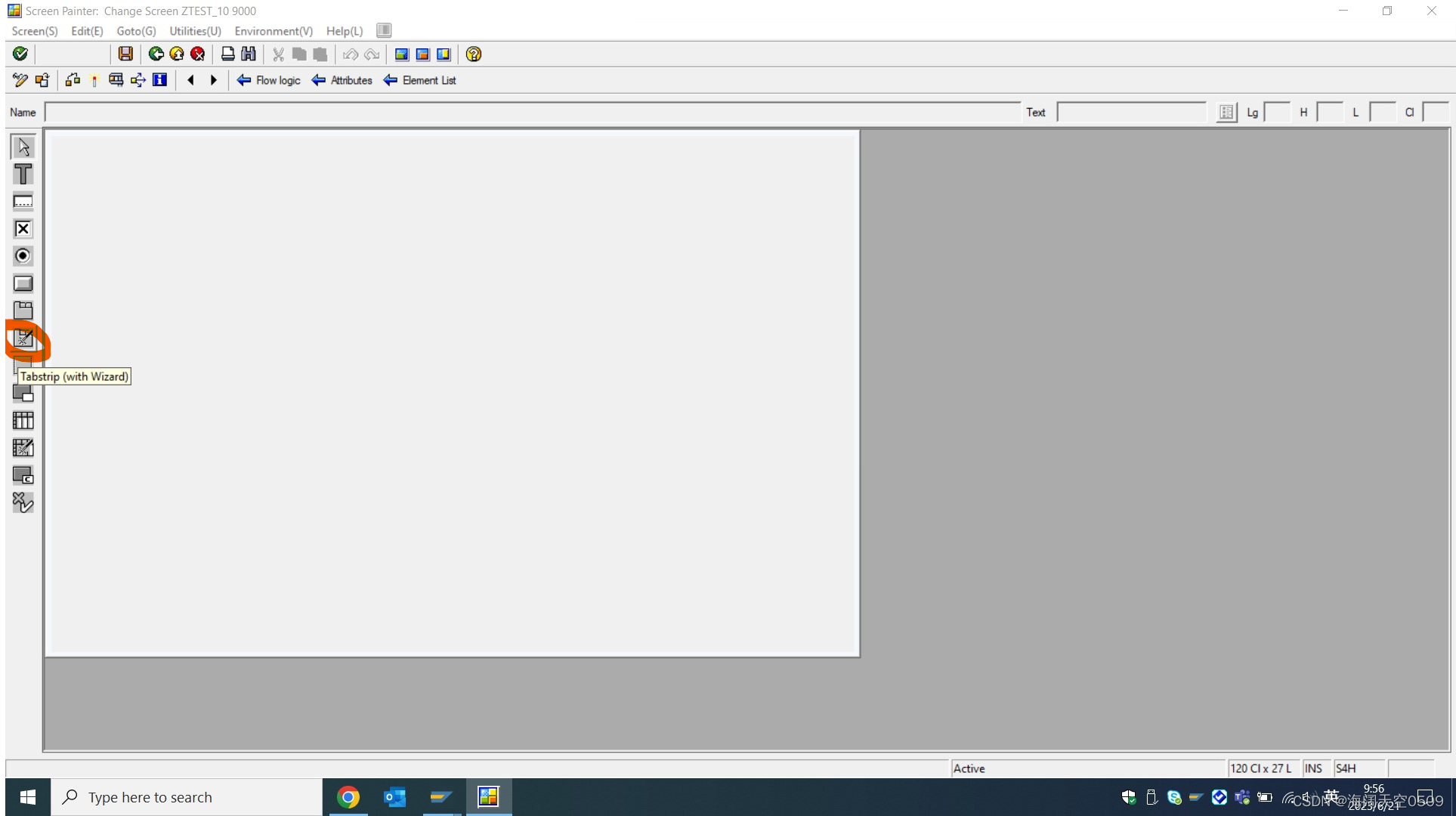Select the Radio Button screen element tool

pos(23,255)
